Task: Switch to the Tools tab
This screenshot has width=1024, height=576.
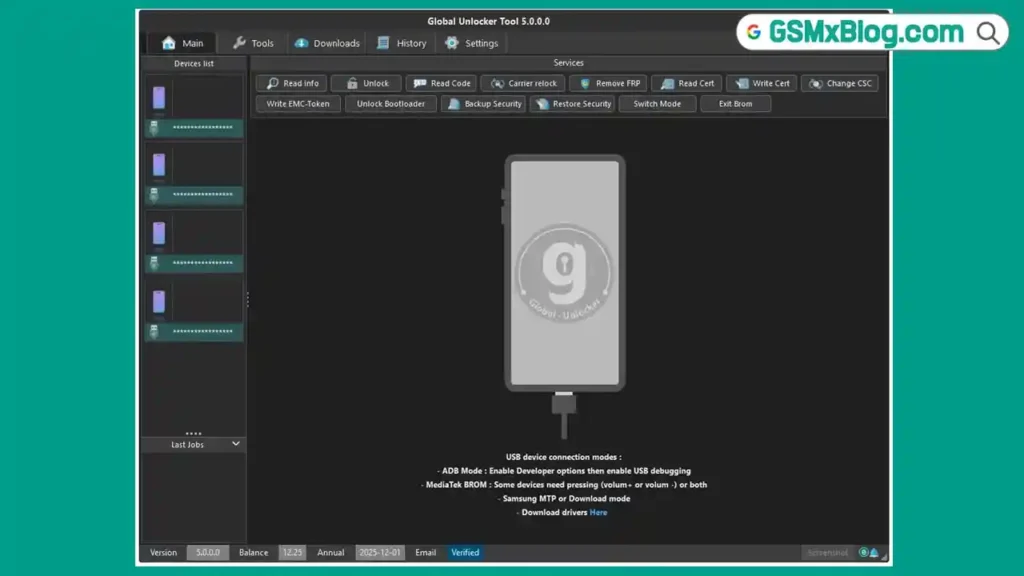Action: tap(253, 43)
